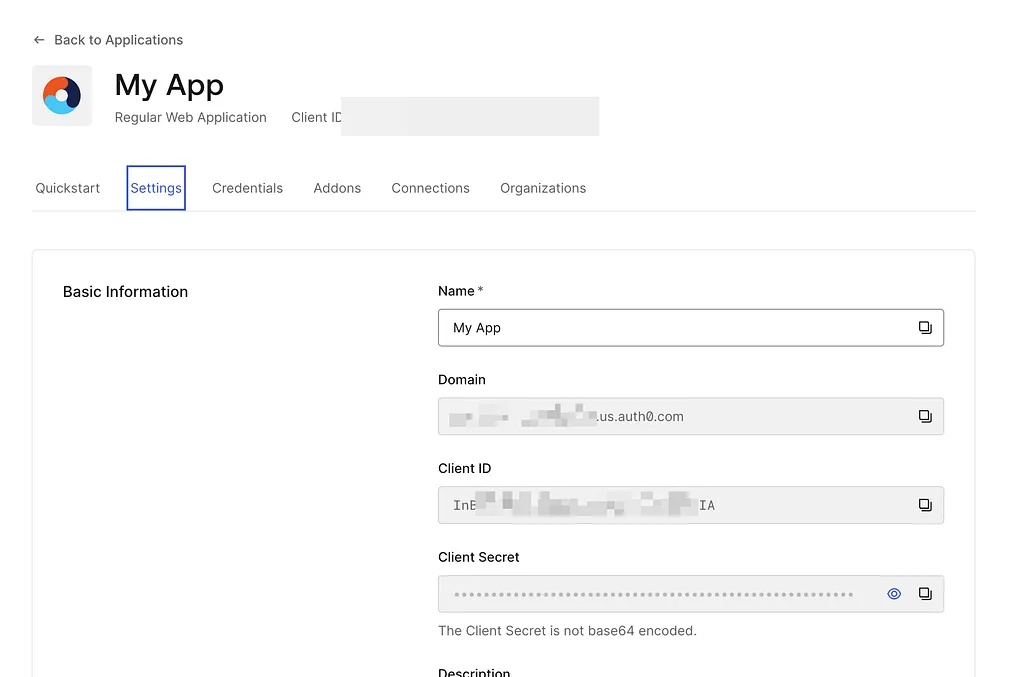
Task: Click 'The Client Secret is not base64 encoded.' text
Action: point(568,631)
